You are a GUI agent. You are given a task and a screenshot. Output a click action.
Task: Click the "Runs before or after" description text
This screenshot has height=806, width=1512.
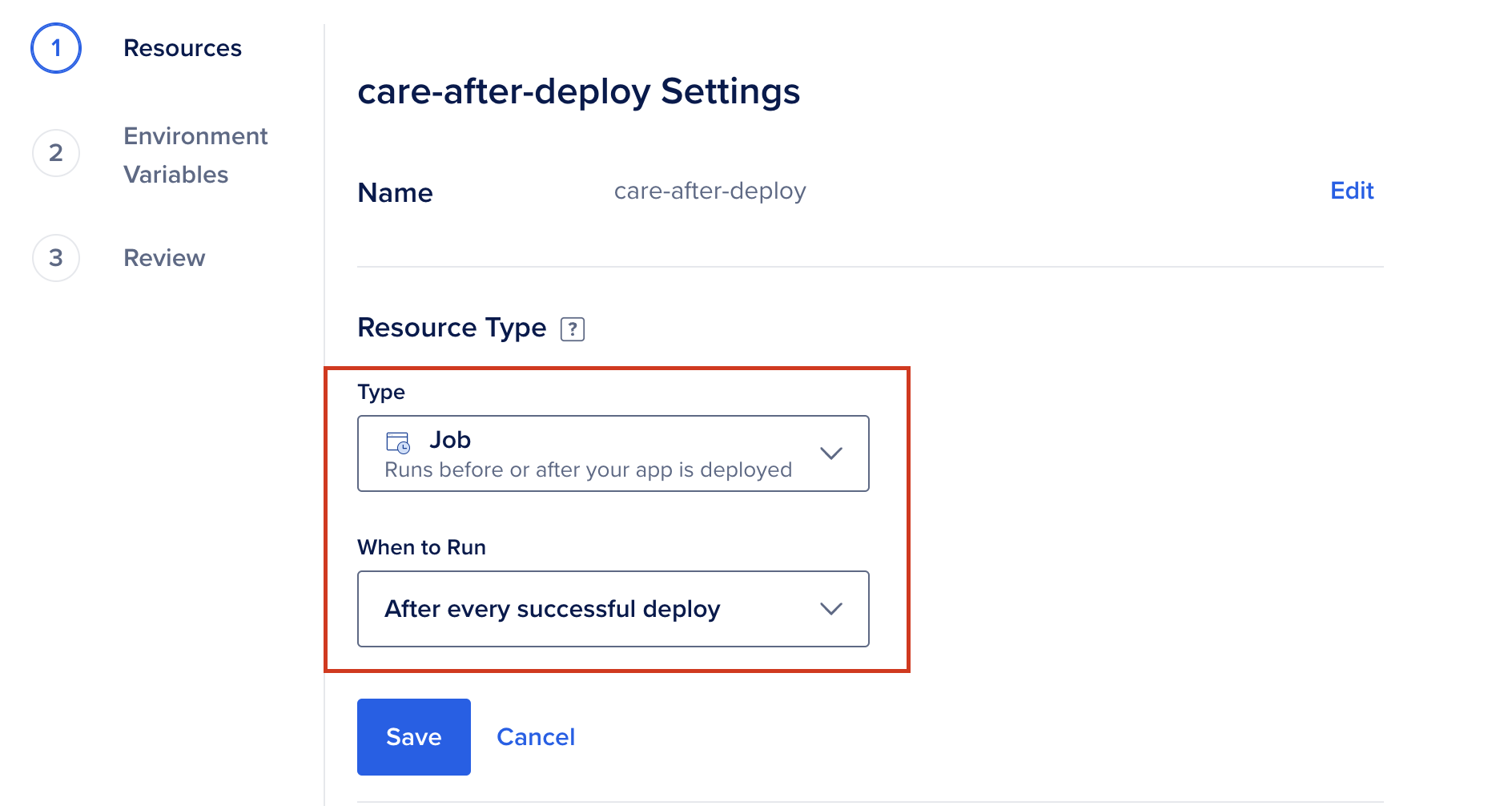pos(588,469)
